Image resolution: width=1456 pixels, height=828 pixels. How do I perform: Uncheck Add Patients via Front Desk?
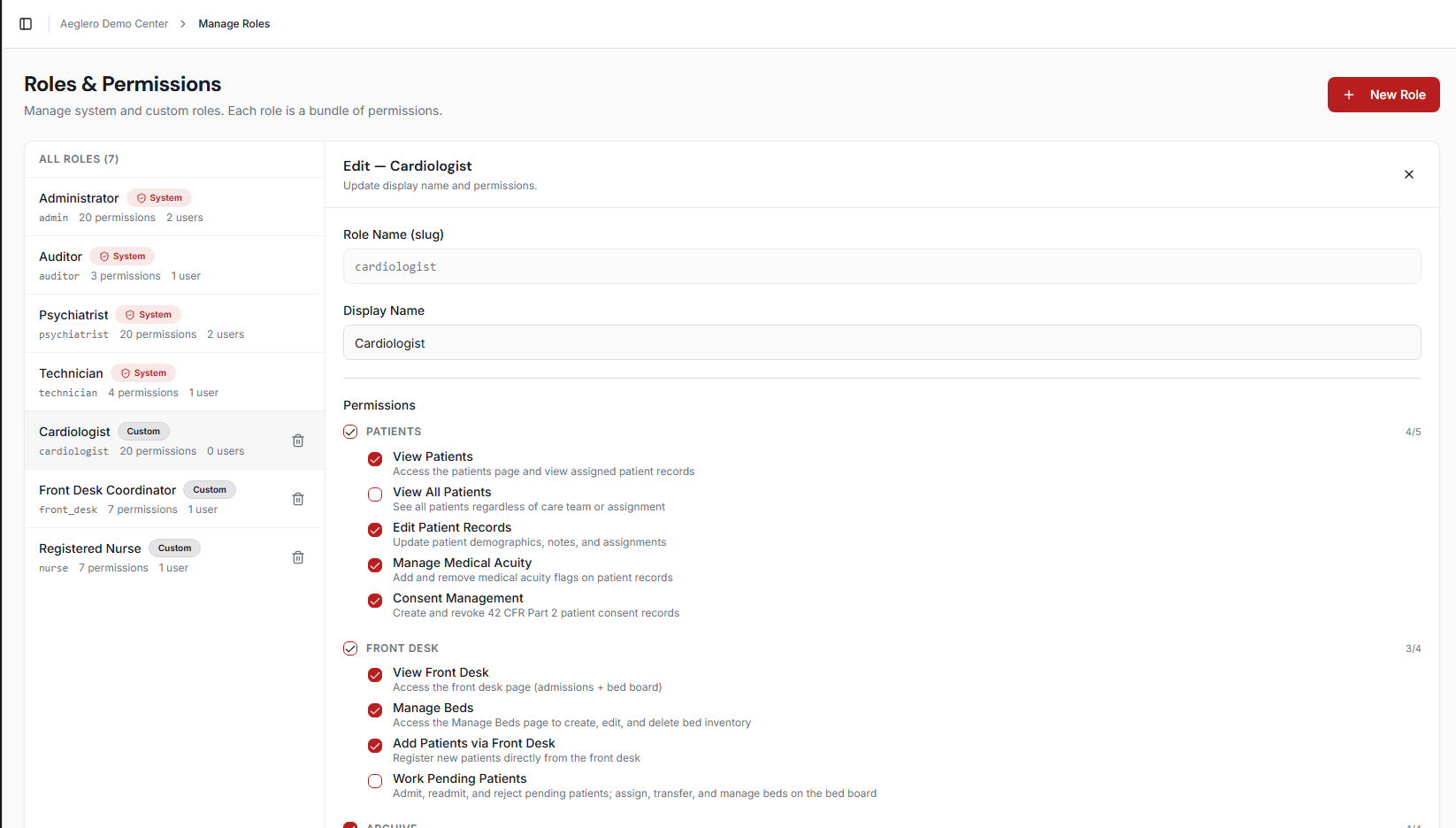375,746
